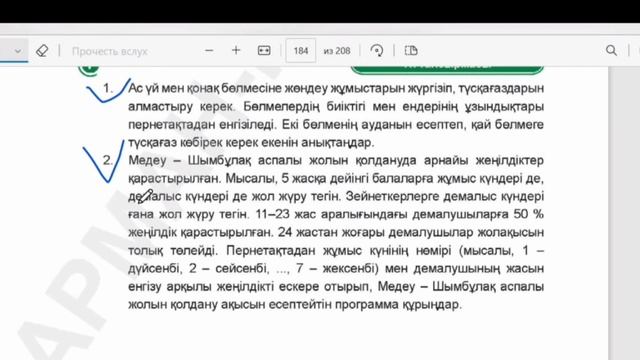640x360 pixels.
Task: Toggle fit-to-width page view
Action: point(264,51)
